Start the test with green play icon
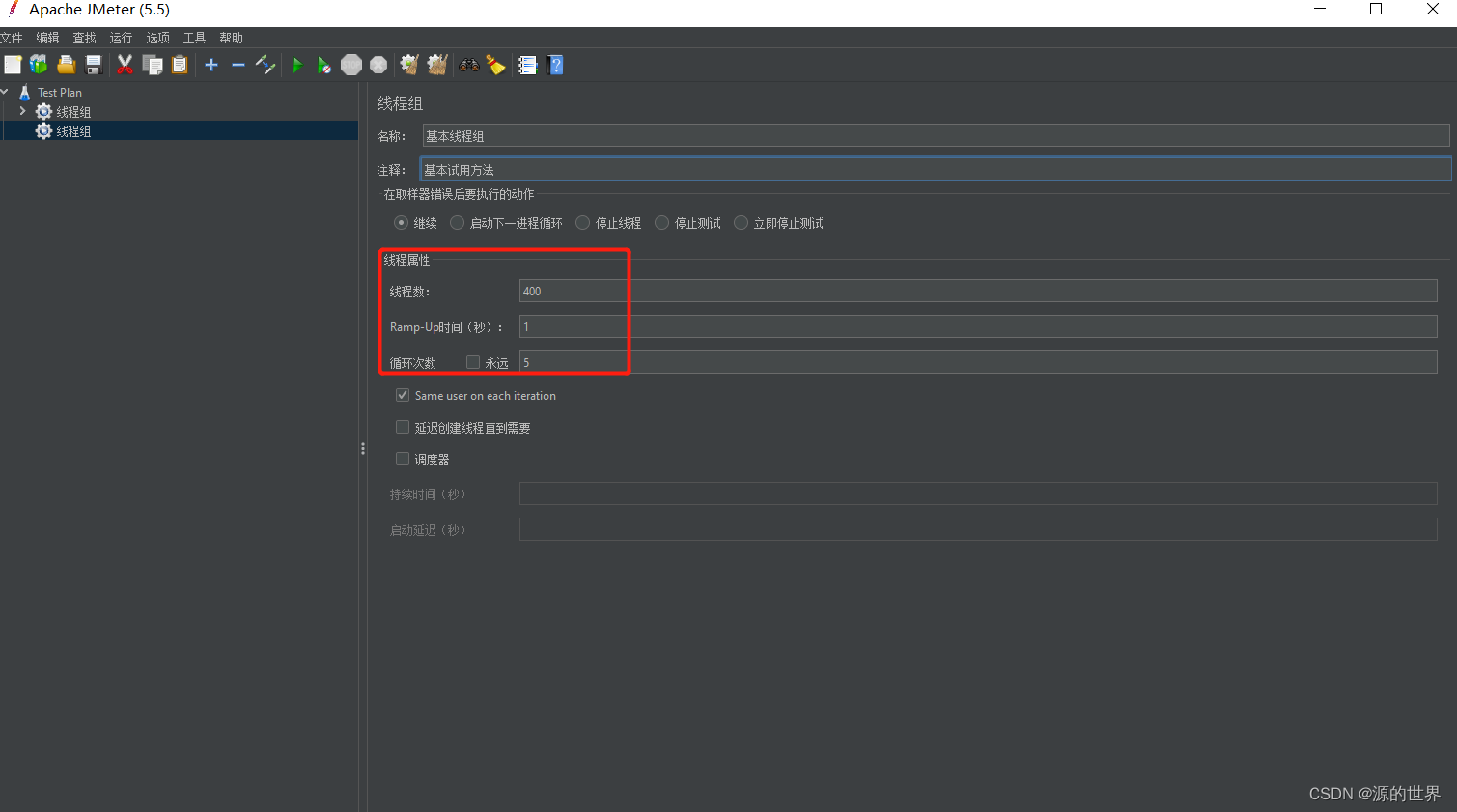This screenshot has height=812, width=1457. (297, 65)
